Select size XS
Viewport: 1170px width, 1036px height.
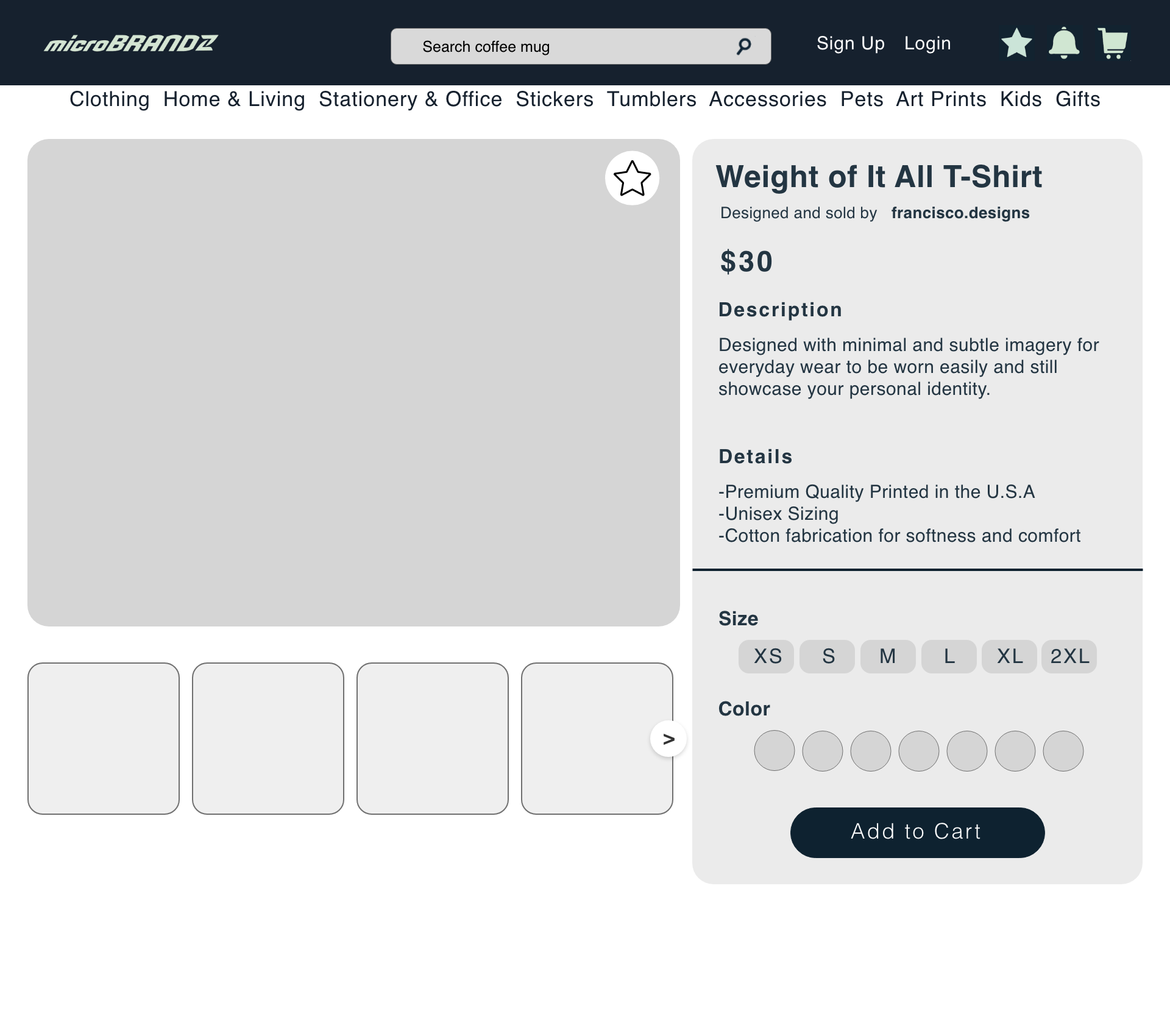[767, 656]
